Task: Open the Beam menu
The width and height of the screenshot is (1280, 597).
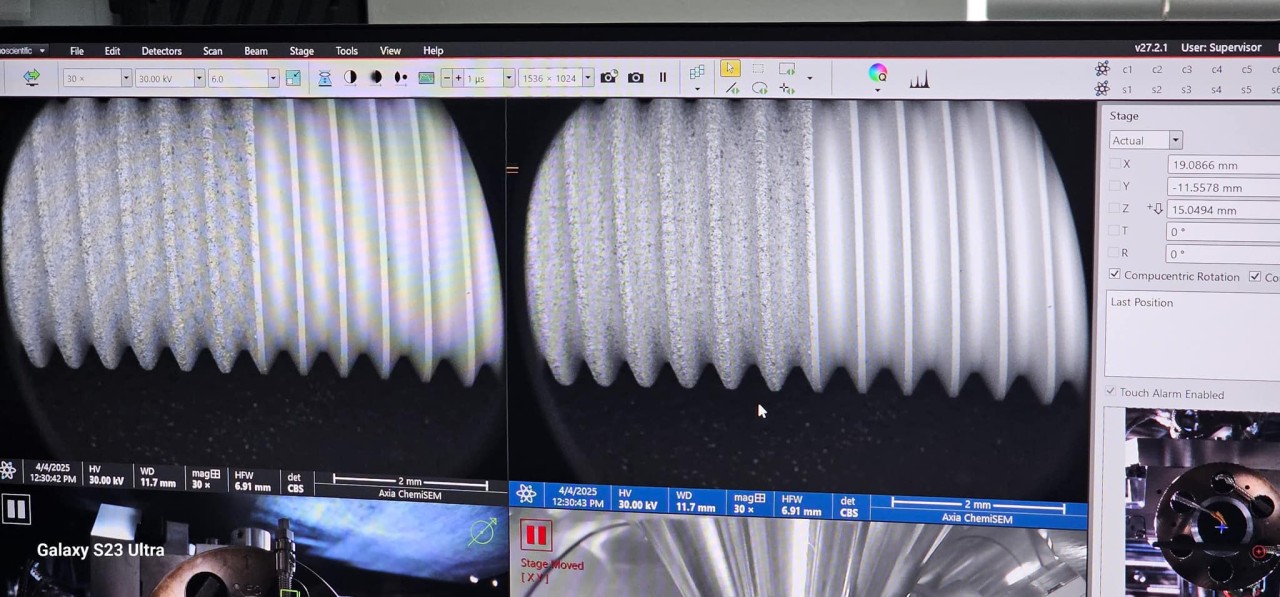Action: pos(255,51)
